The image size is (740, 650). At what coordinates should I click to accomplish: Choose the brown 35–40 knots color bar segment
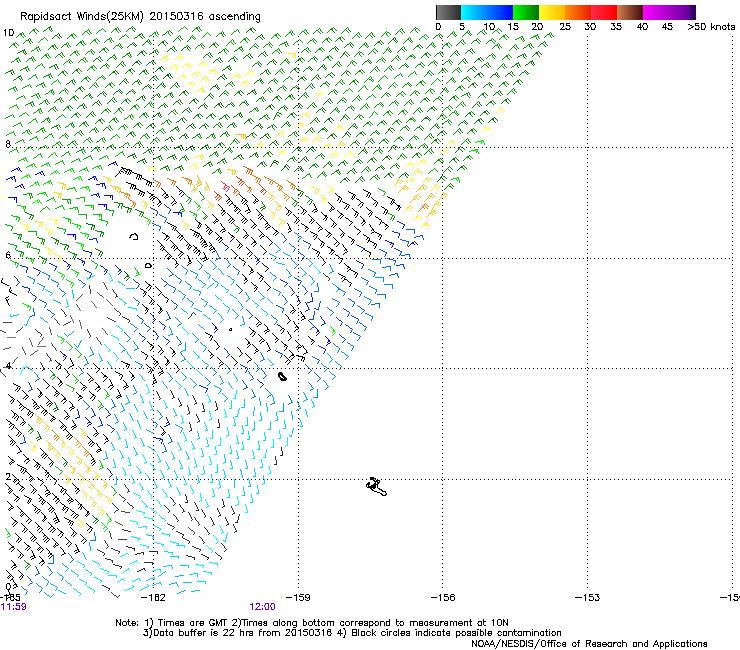click(x=630, y=12)
